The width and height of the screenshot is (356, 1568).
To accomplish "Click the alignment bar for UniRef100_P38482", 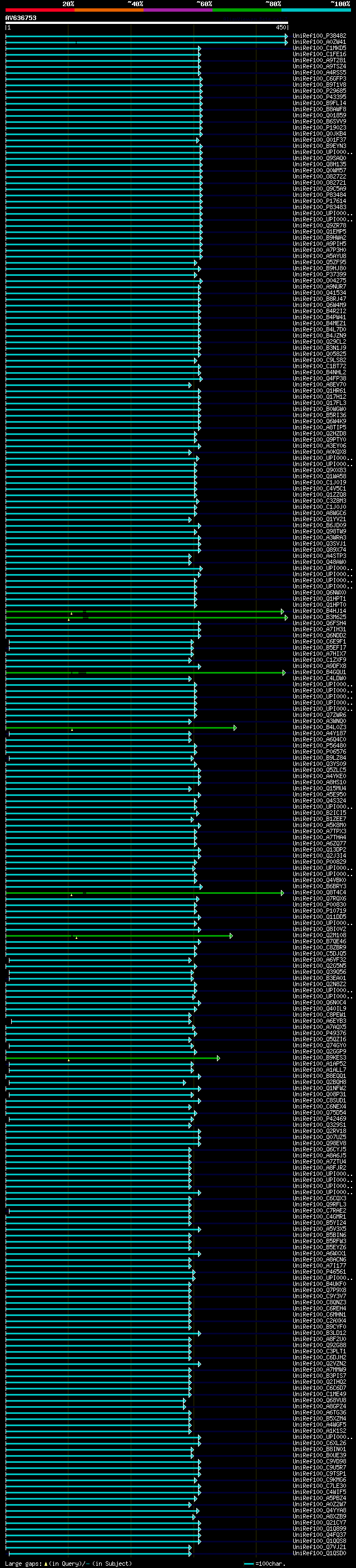I will click(x=147, y=36).
